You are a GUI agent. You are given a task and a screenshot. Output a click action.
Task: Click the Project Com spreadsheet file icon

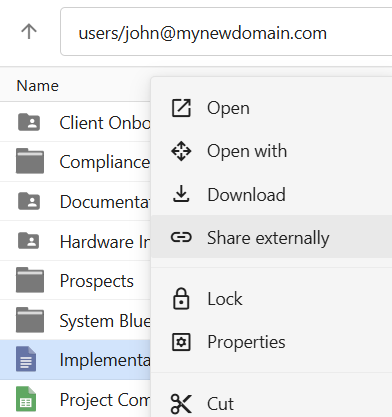click(x=26, y=399)
